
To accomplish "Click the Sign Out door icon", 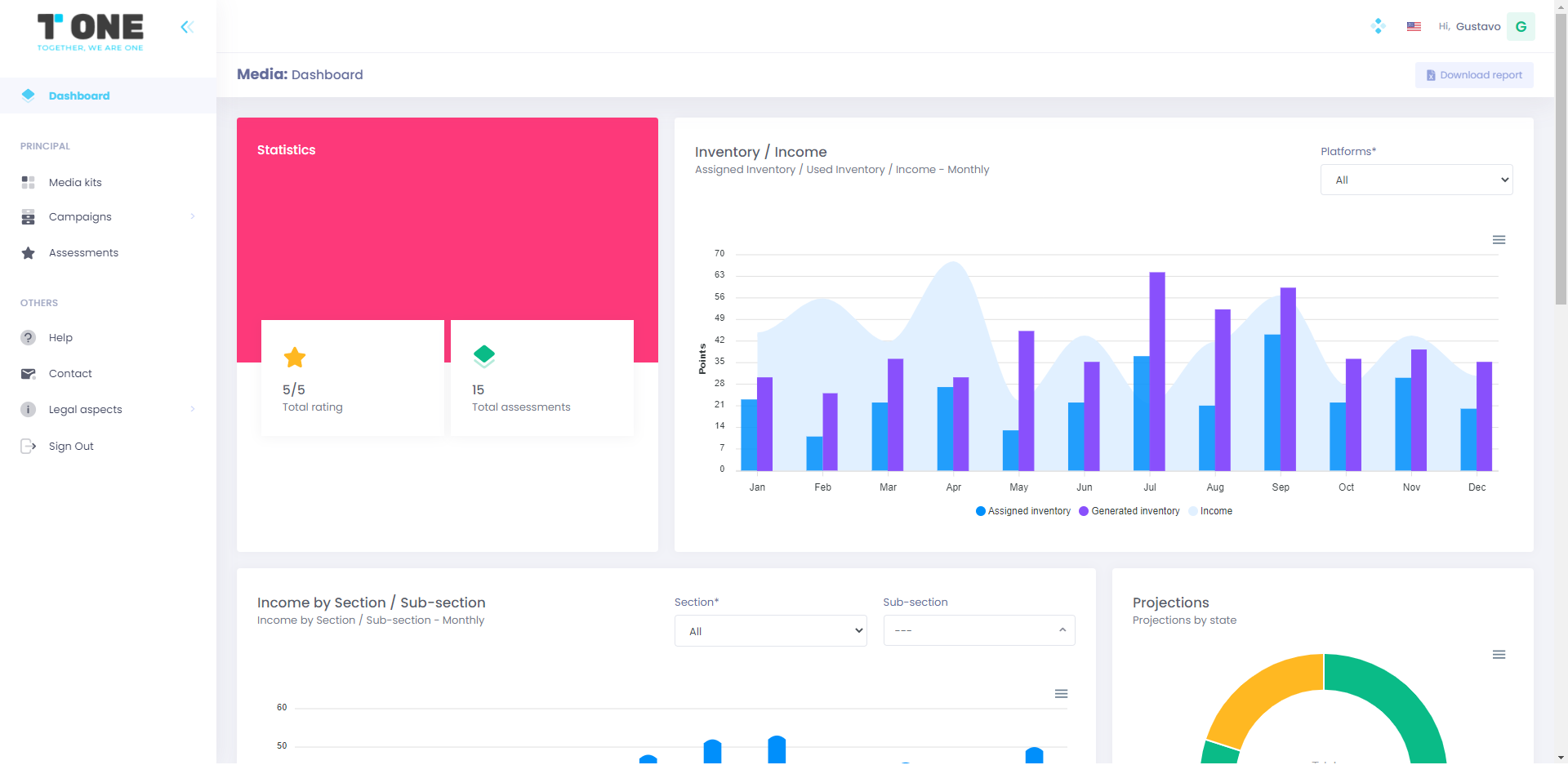I will [29, 446].
